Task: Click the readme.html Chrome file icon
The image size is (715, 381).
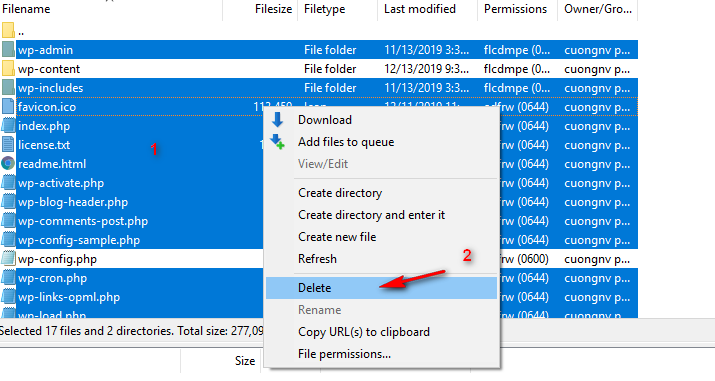Action: click(8, 164)
